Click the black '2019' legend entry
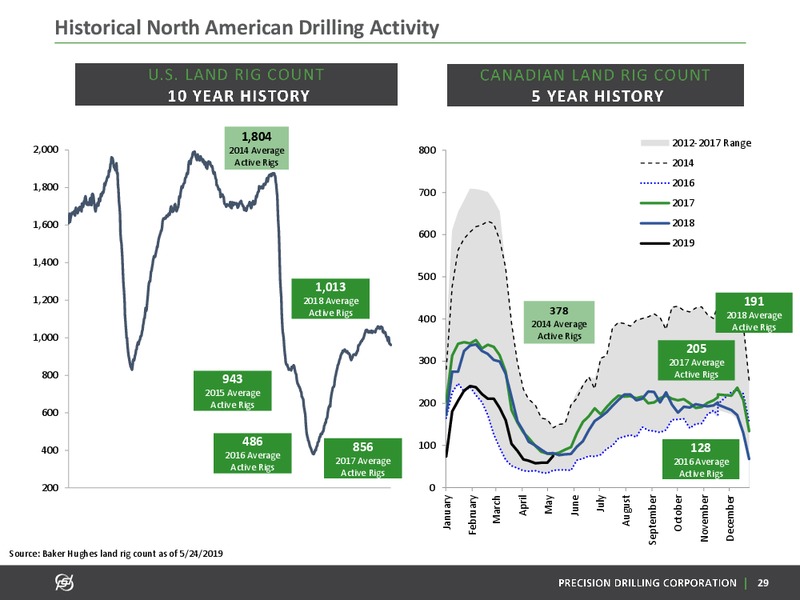 point(667,243)
